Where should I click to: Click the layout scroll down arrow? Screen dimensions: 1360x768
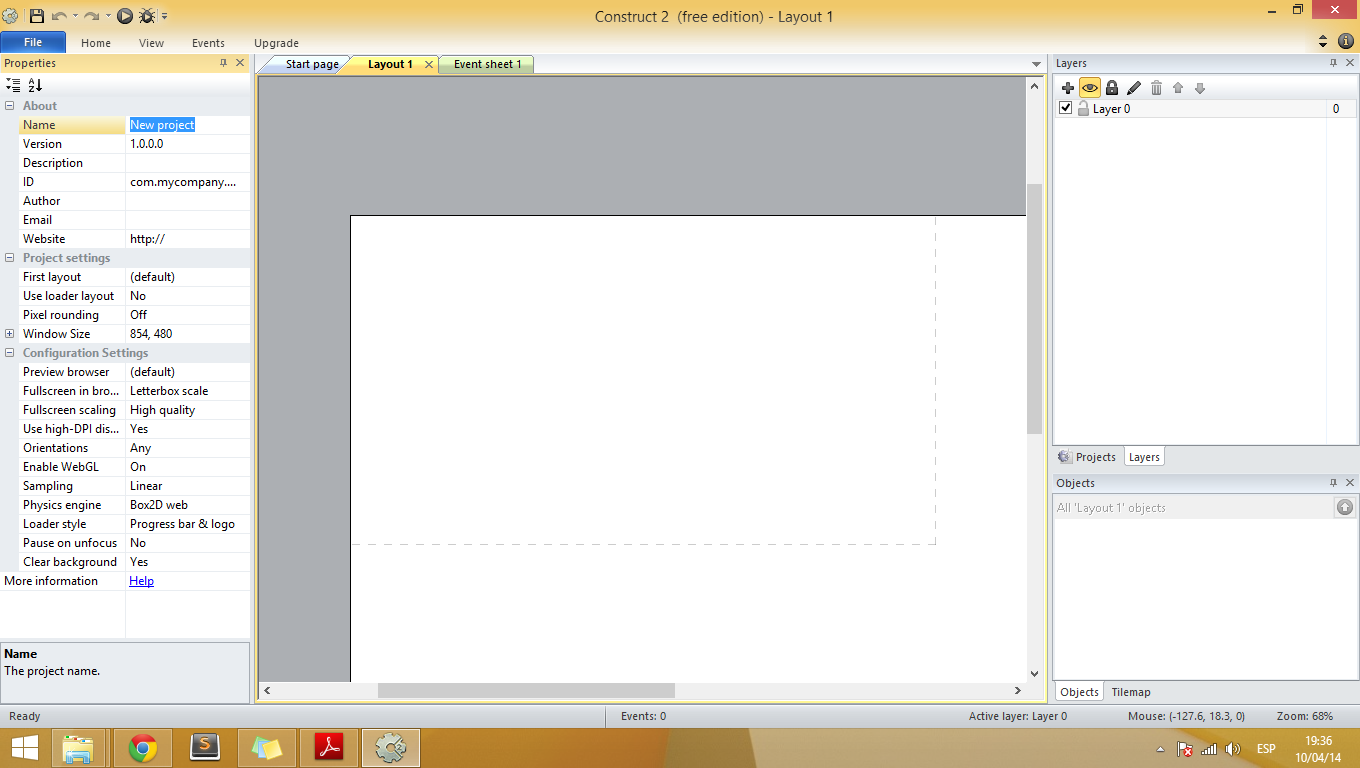click(x=1034, y=674)
